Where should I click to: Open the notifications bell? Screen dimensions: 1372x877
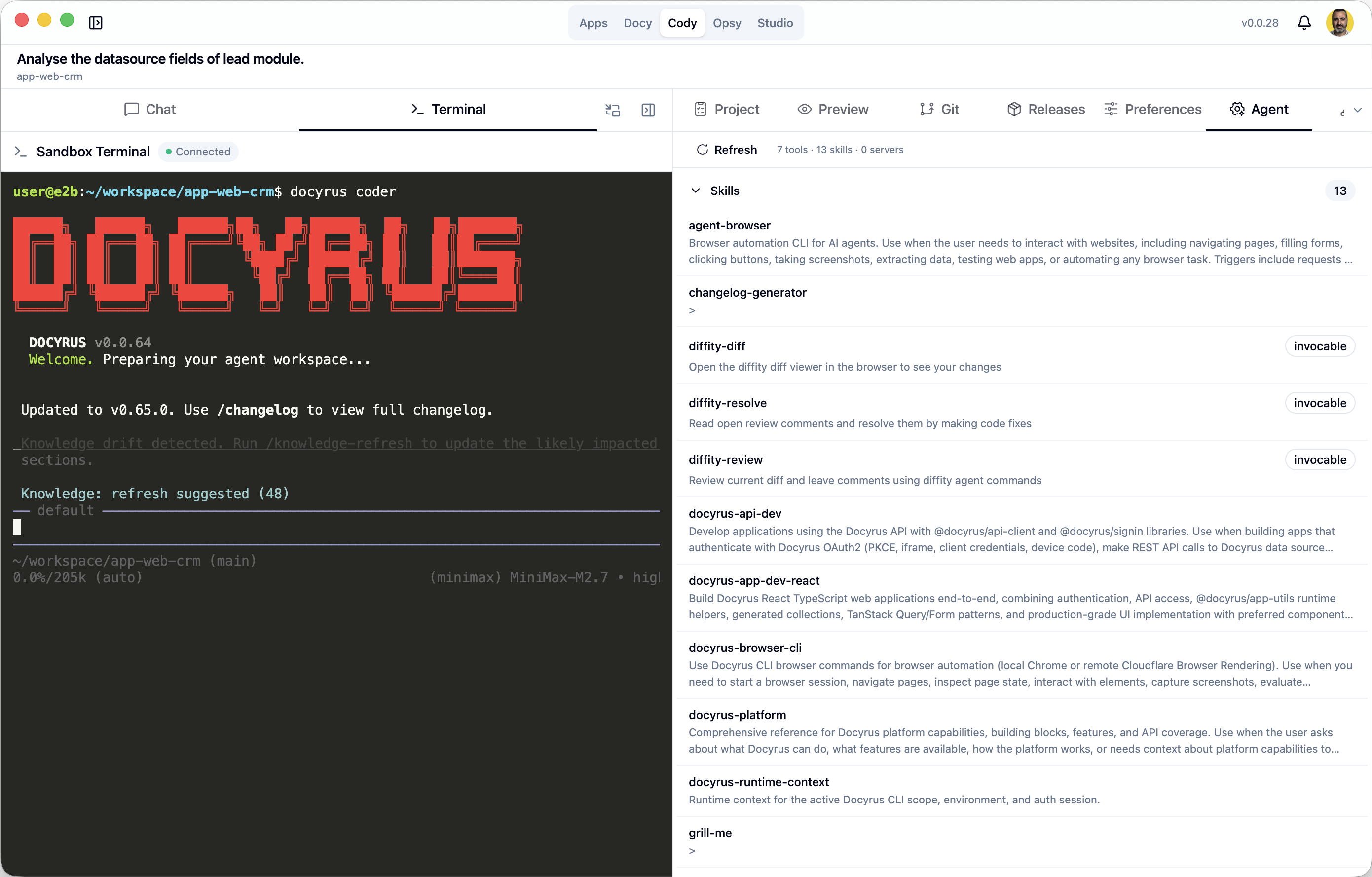tap(1304, 22)
